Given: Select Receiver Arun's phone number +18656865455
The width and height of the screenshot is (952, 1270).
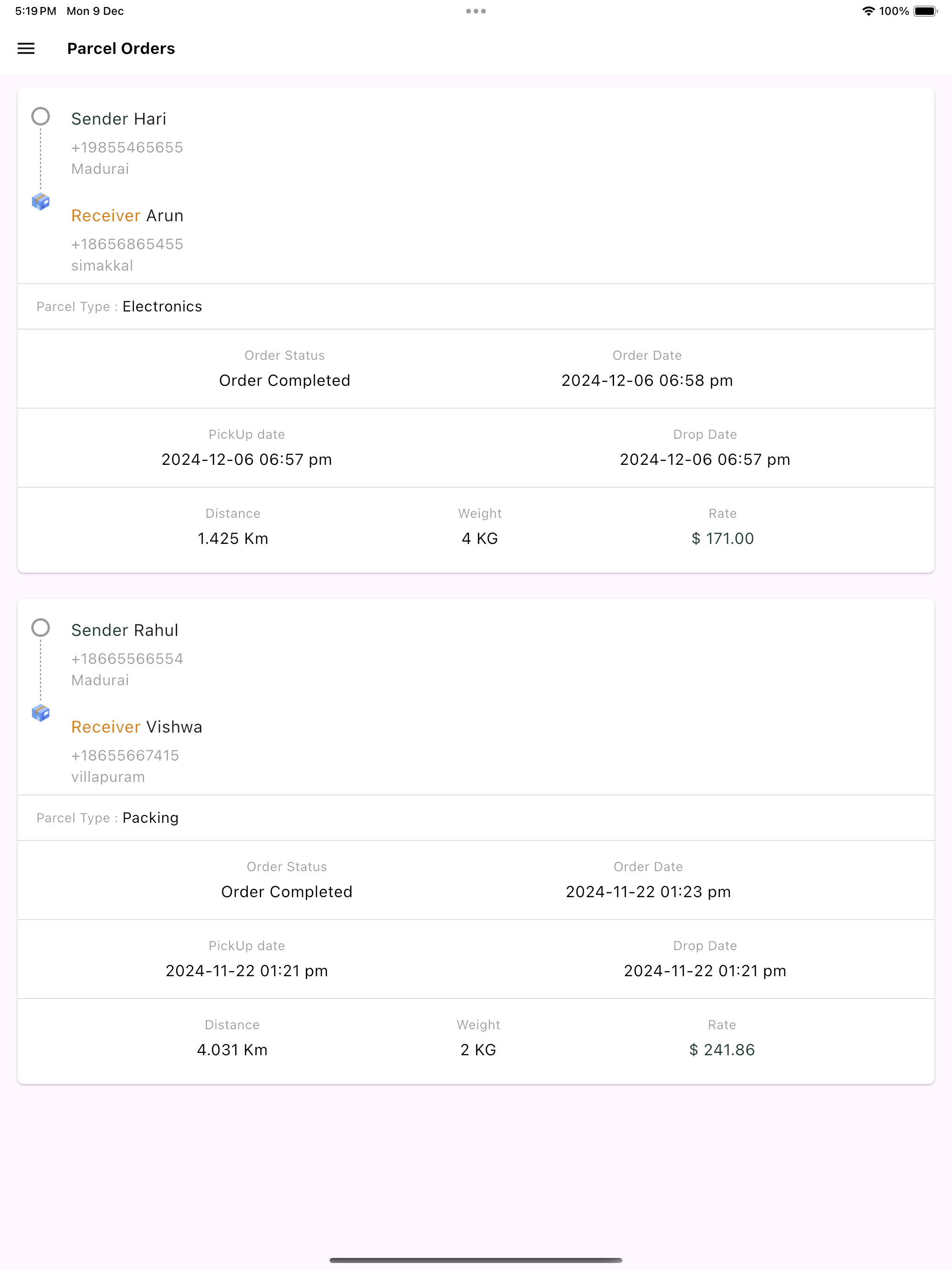Looking at the screenshot, I should pos(127,244).
